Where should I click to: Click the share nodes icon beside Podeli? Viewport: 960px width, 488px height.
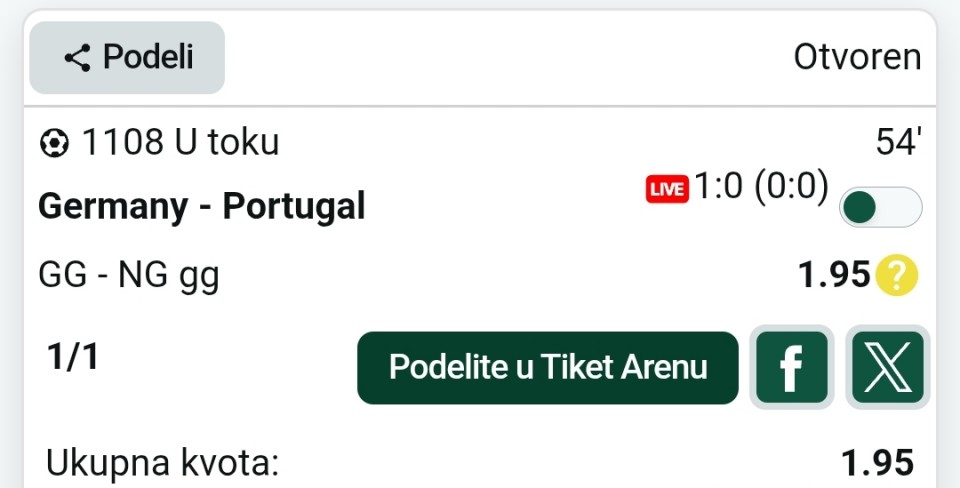coord(77,58)
